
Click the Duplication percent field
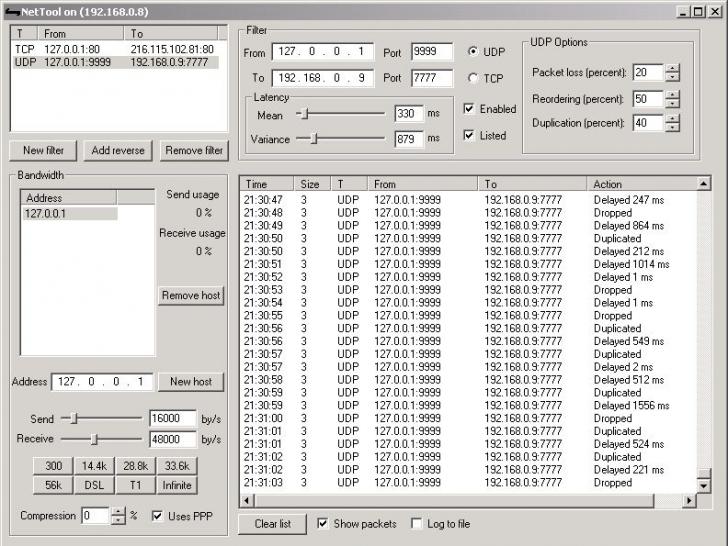point(649,123)
